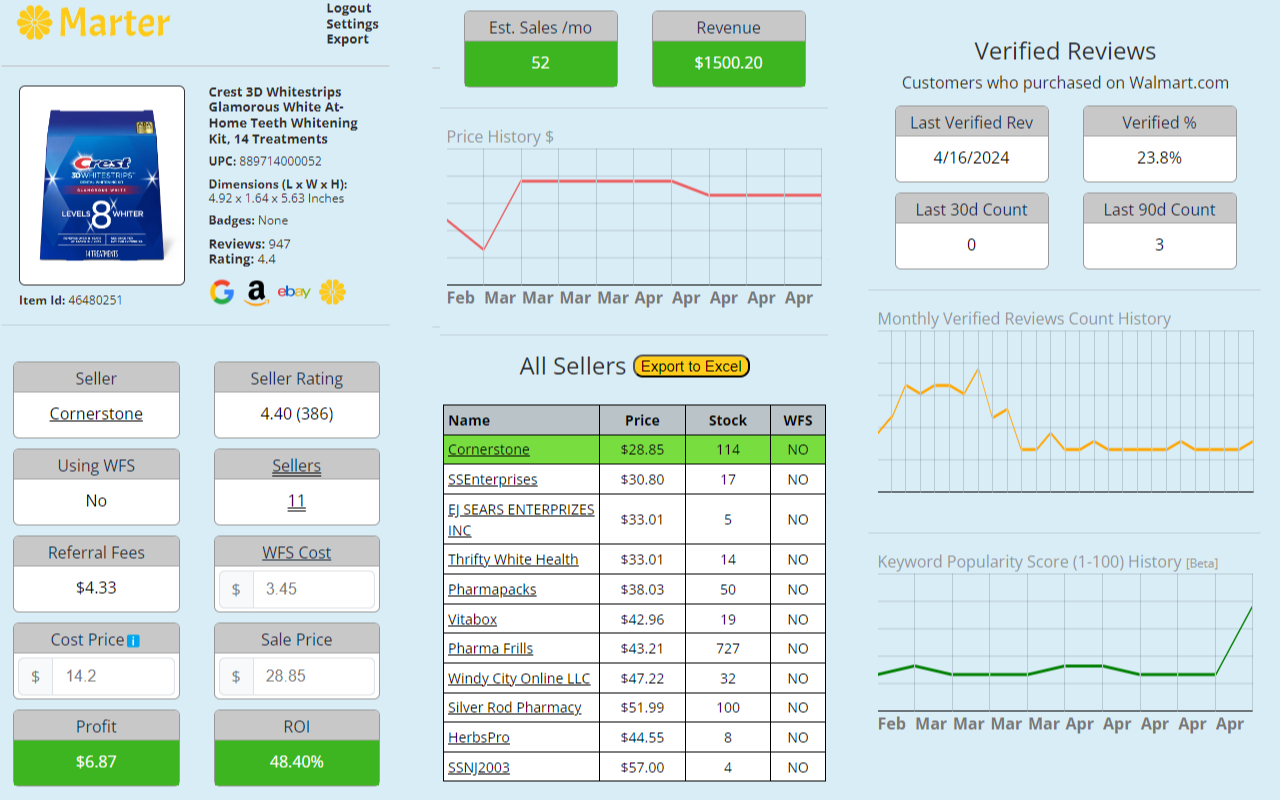Click the Keyword Popularity Score History chart
This screenshot has height=800, width=1280.
point(1065,643)
